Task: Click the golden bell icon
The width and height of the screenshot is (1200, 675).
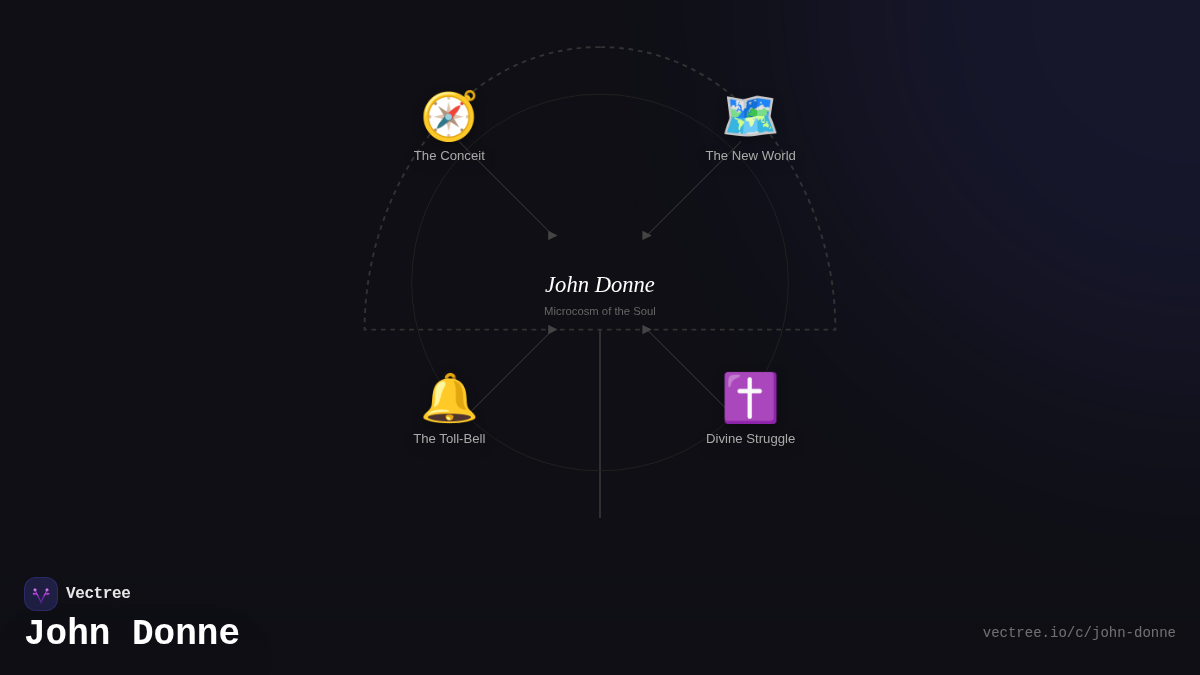Action: point(449,398)
